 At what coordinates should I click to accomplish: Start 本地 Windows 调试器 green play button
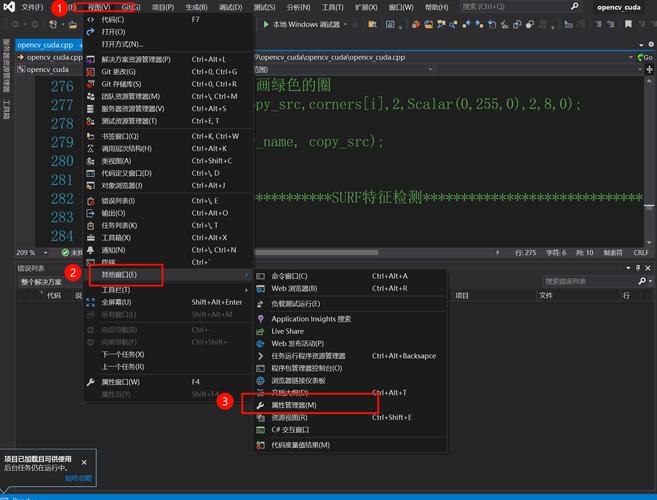point(266,24)
